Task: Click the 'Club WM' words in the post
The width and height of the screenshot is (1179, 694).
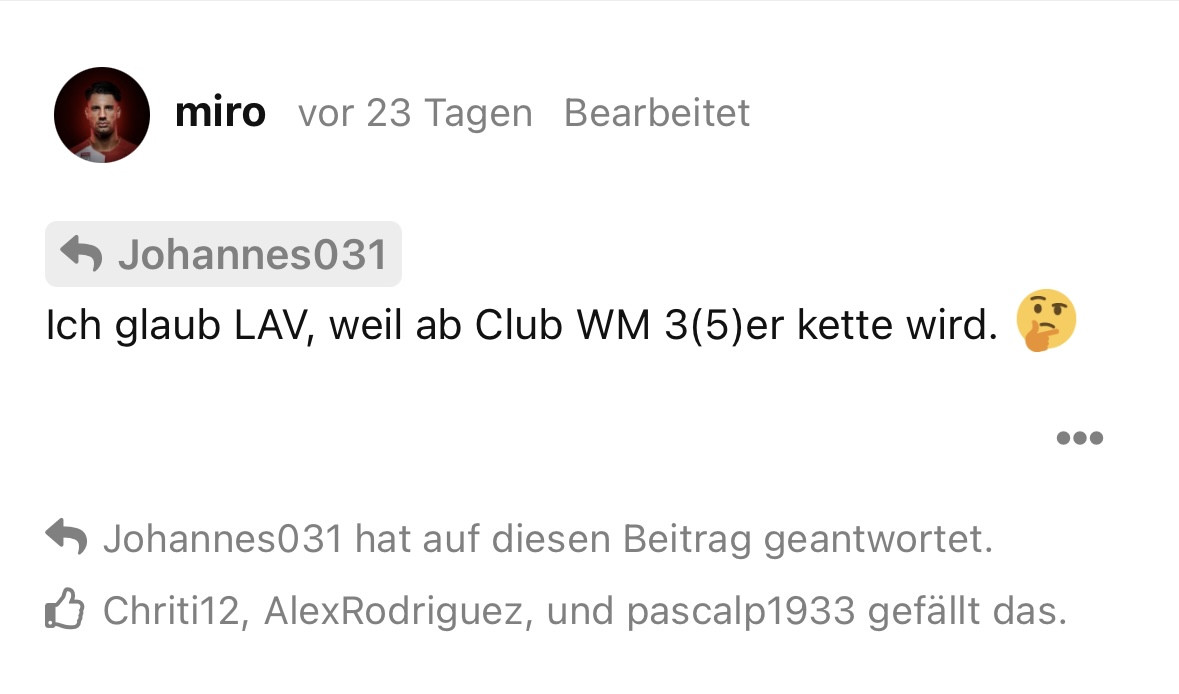Action: 562,326
